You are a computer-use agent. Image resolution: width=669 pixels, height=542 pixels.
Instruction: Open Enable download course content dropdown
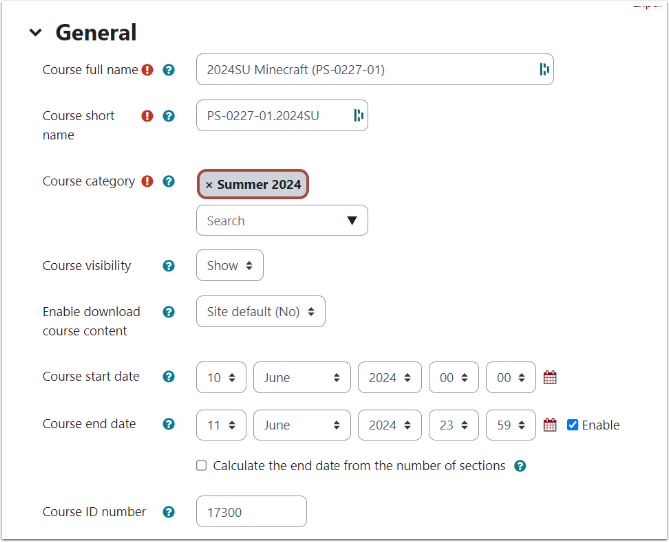[x=261, y=312]
